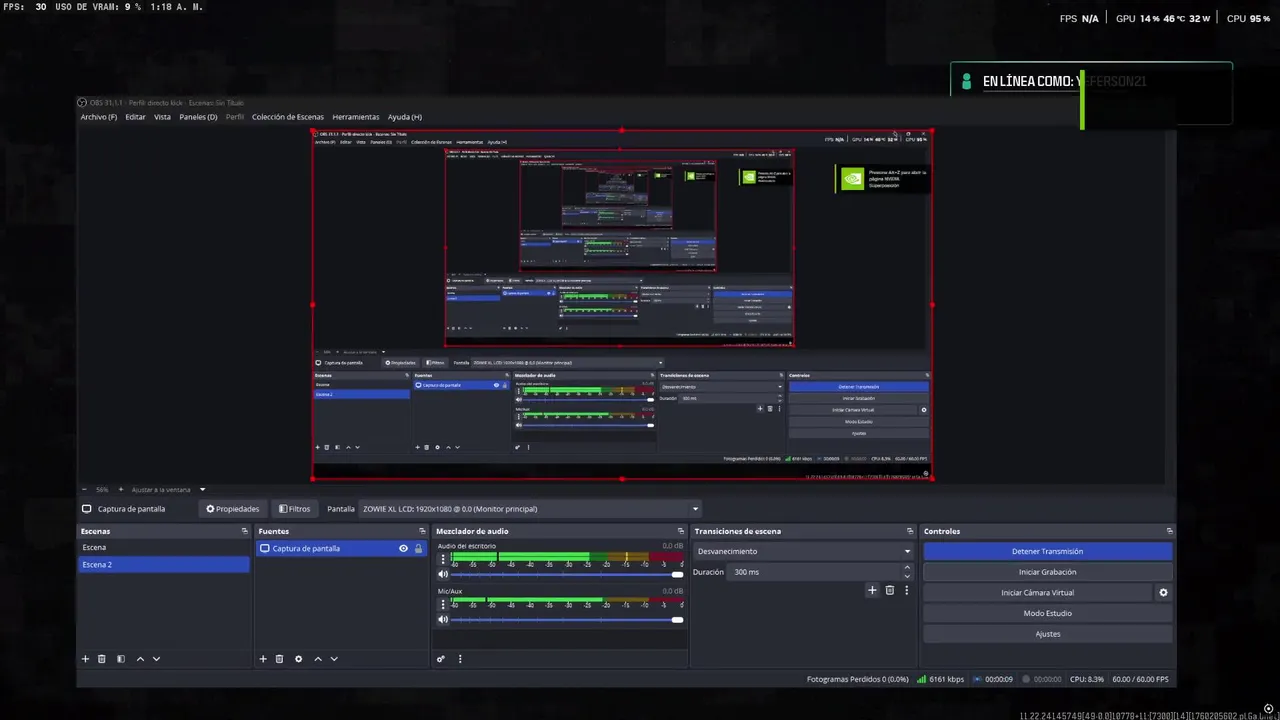Click Duración 300 ms input field

(x=813, y=572)
